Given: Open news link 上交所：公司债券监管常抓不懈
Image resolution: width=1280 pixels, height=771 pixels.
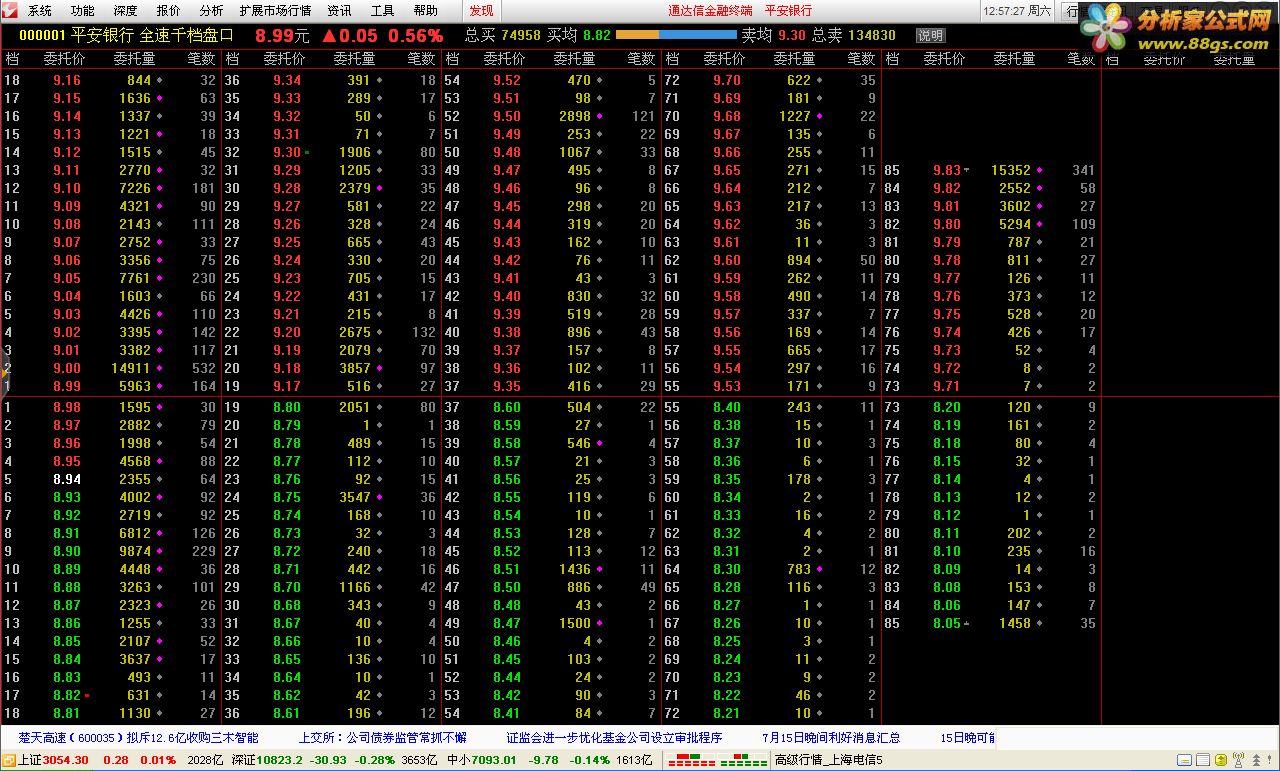Looking at the screenshot, I should [383, 738].
